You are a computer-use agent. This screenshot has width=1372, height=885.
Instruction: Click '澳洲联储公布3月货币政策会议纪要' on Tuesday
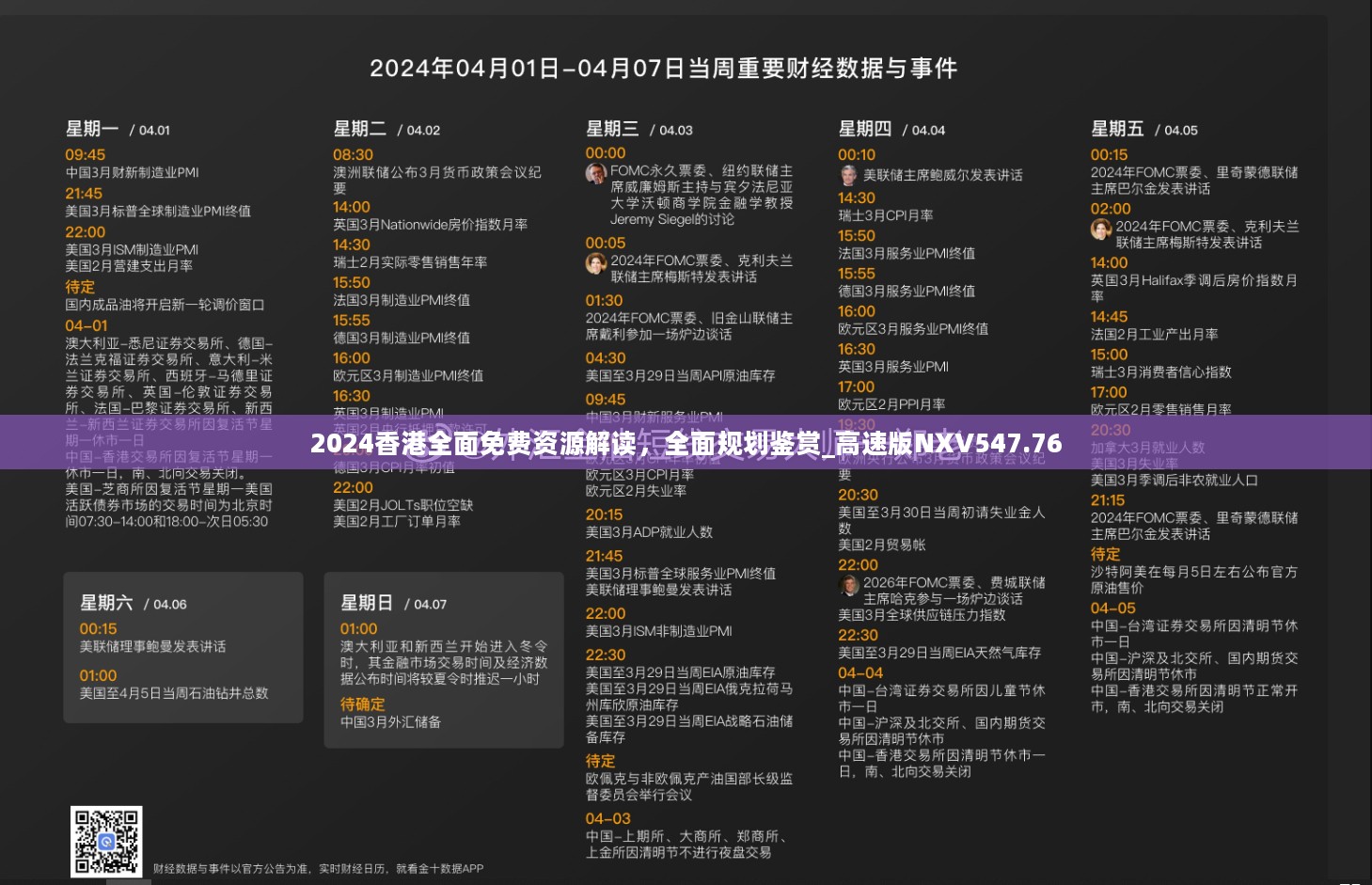437,181
